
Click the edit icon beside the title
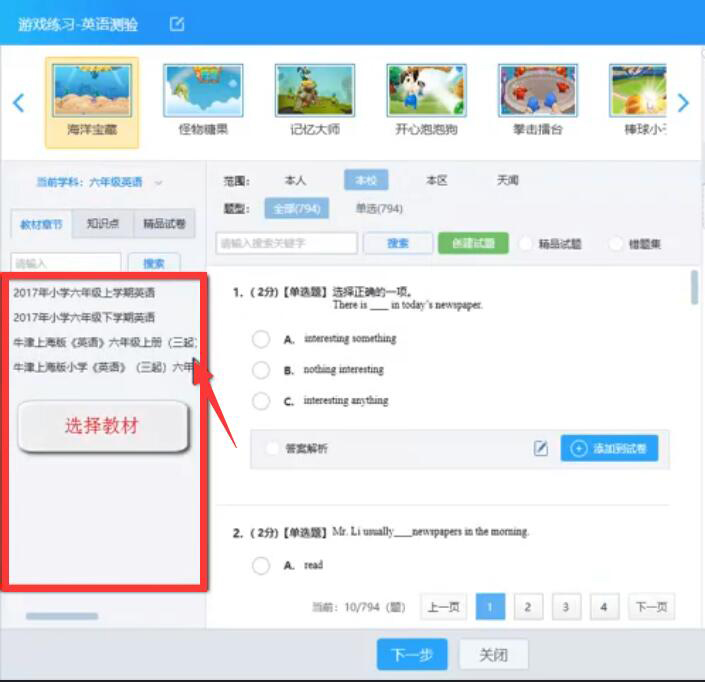tap(177, 24)
